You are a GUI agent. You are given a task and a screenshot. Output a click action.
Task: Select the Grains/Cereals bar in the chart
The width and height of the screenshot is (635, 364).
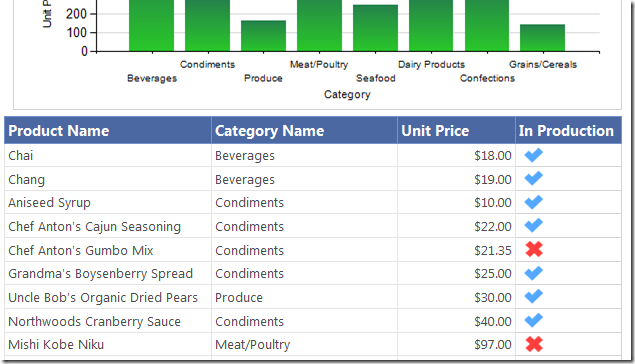pos(542,38)
